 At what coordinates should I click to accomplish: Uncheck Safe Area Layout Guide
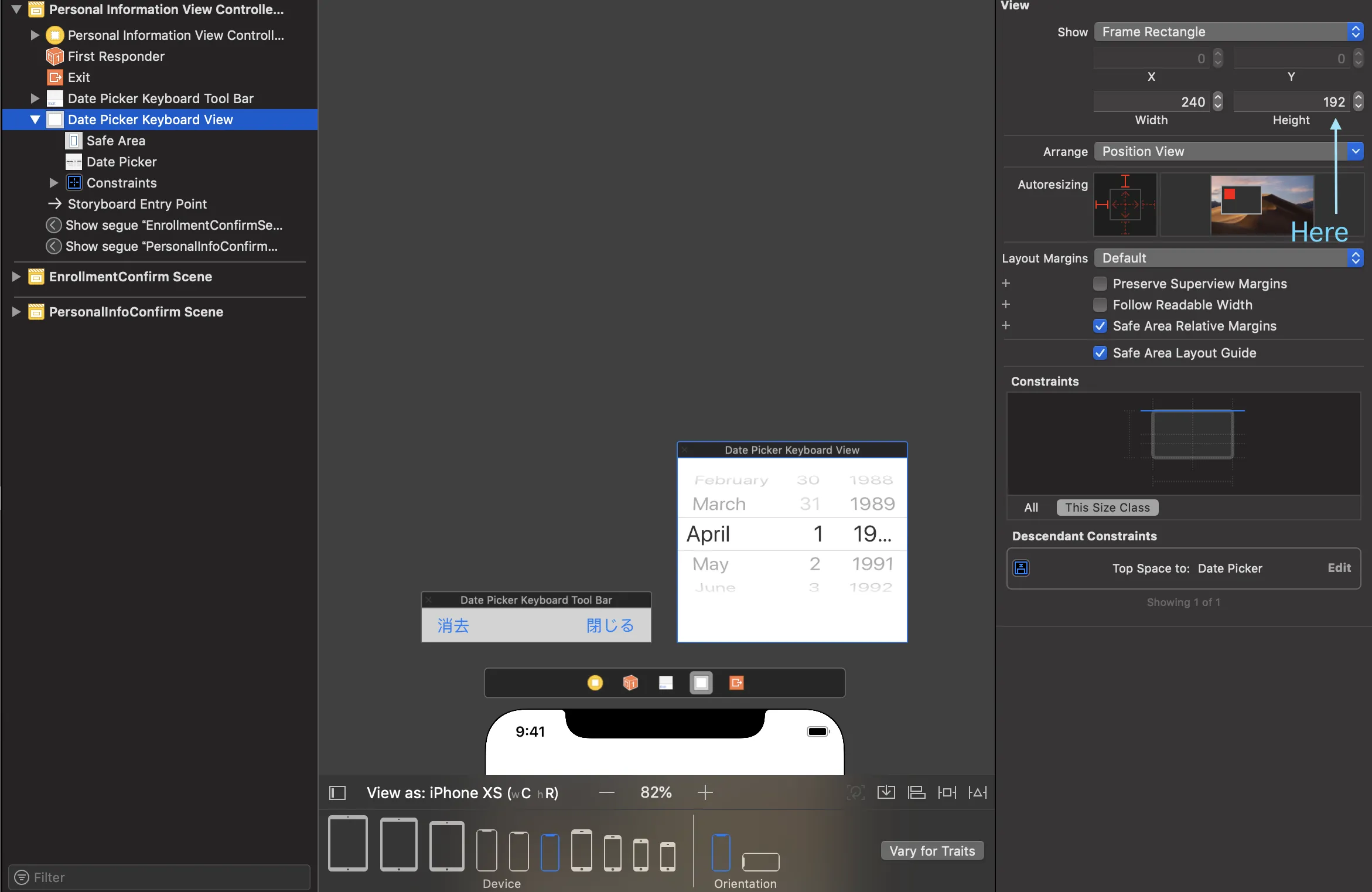click(x=1100, y=353)
